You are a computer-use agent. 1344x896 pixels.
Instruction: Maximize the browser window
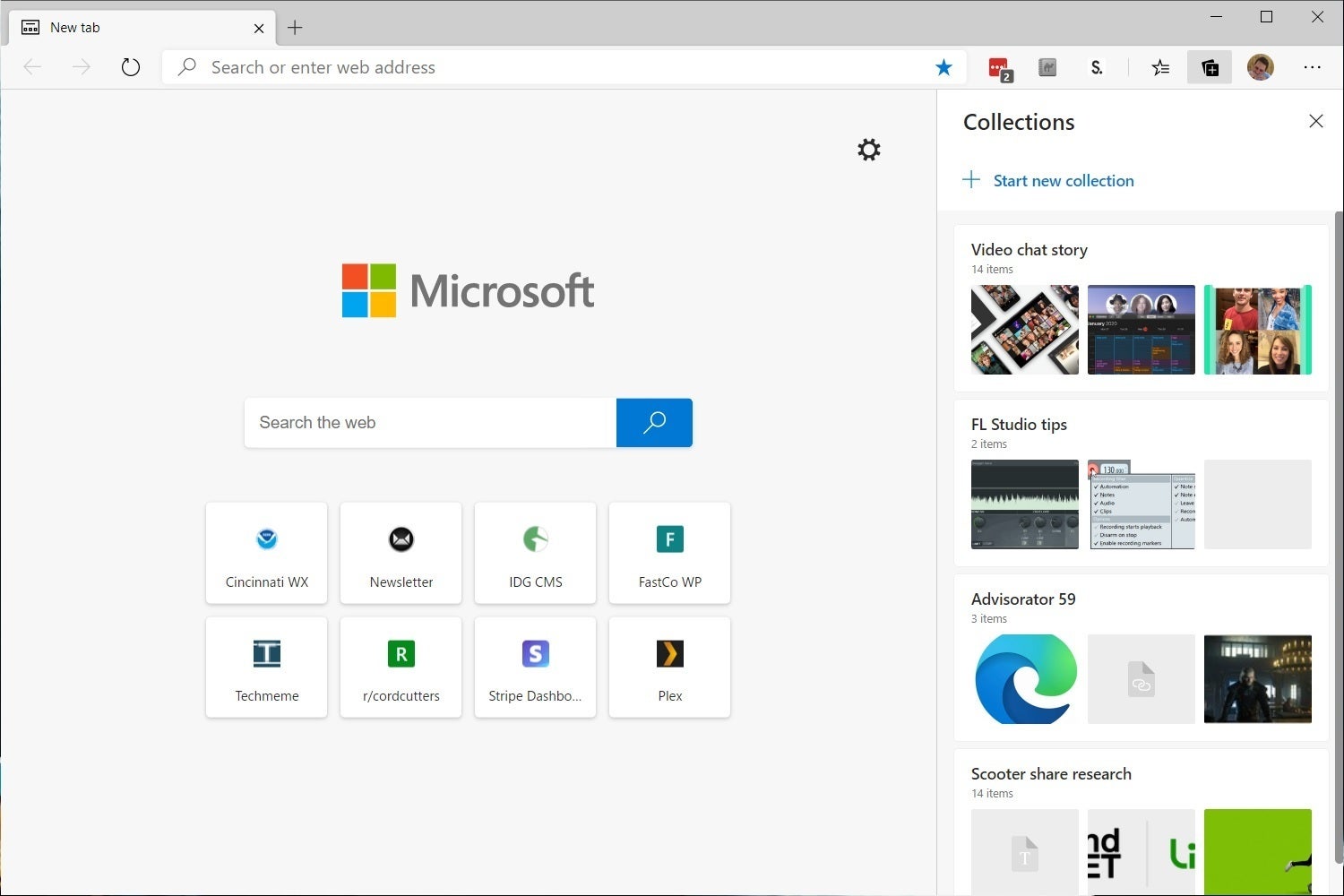point(1266,16)
